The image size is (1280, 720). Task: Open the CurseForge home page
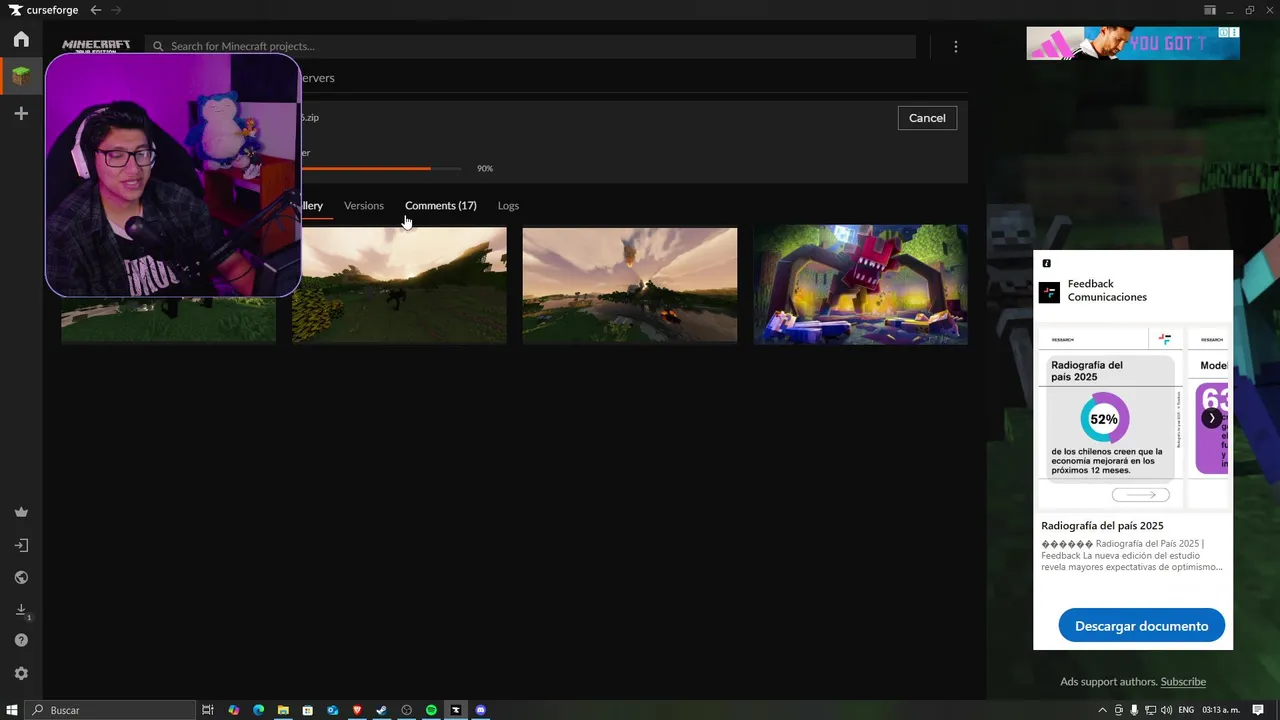coord(21,40)
